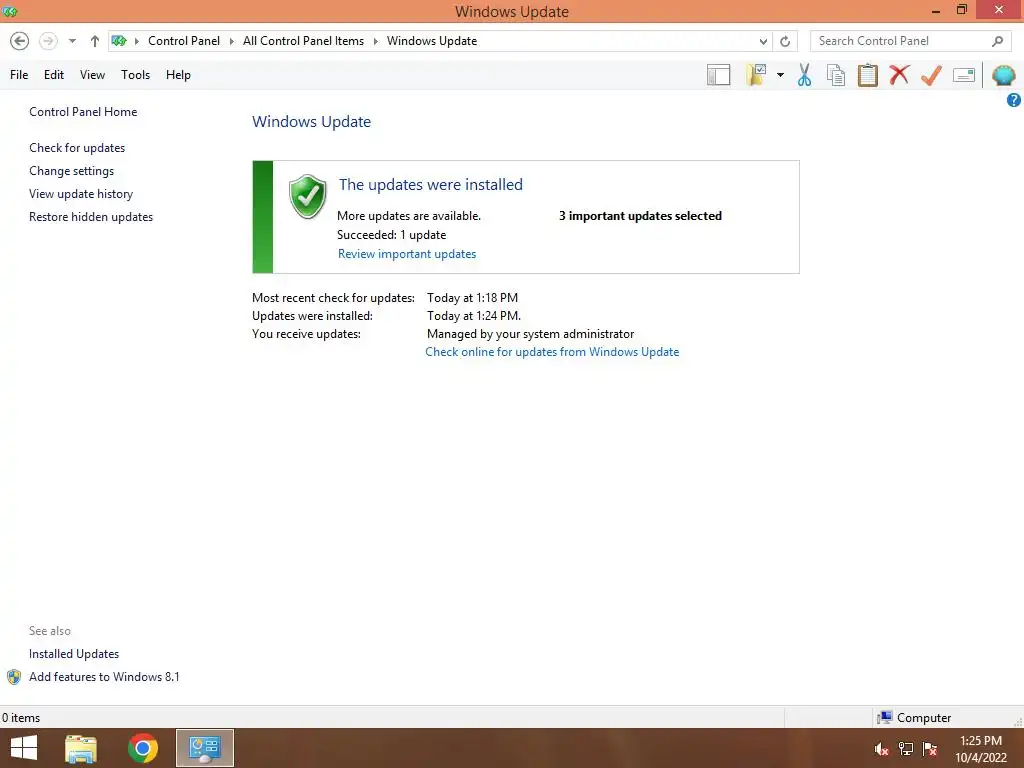Open Installed Updates link
Image resolution: width=1024 pixels, height=768 pixels.
(74, 654)
